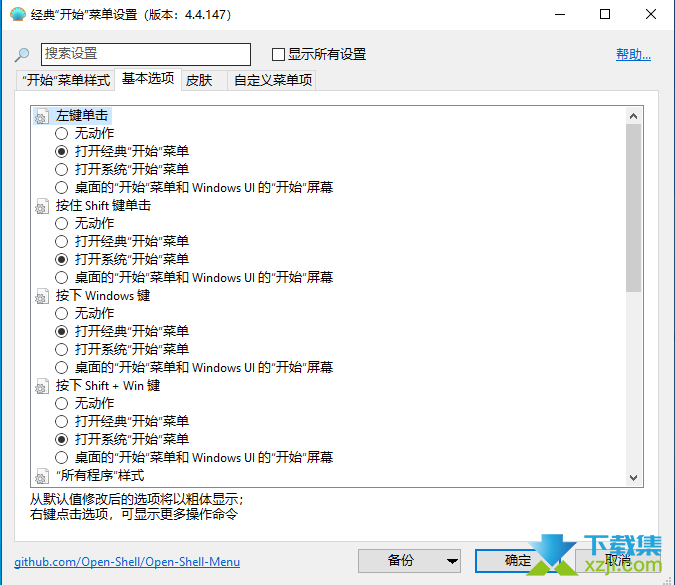Maximize the settings window
Image resolution: width=675 pixels, height=585 pixels.
click(605, 14)
